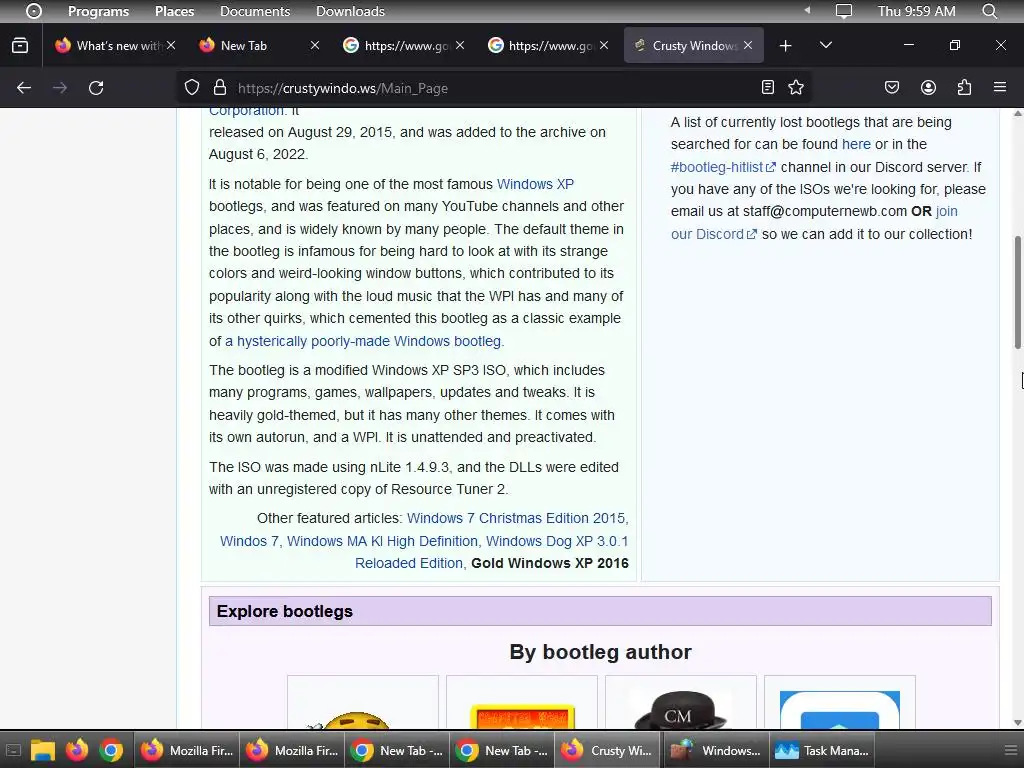The width and height of the screenshot is (1024, 768).
Task: Open the Windows 7 Christmas Edition 2015 link
Action: [516, 518]
